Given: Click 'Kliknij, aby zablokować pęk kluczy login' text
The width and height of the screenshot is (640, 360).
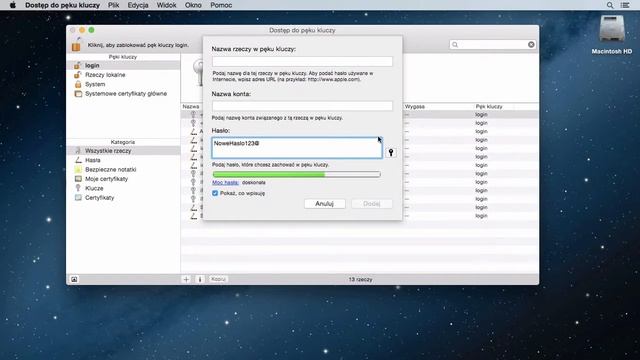Looking at the screenshot, I should click(138, 45).
